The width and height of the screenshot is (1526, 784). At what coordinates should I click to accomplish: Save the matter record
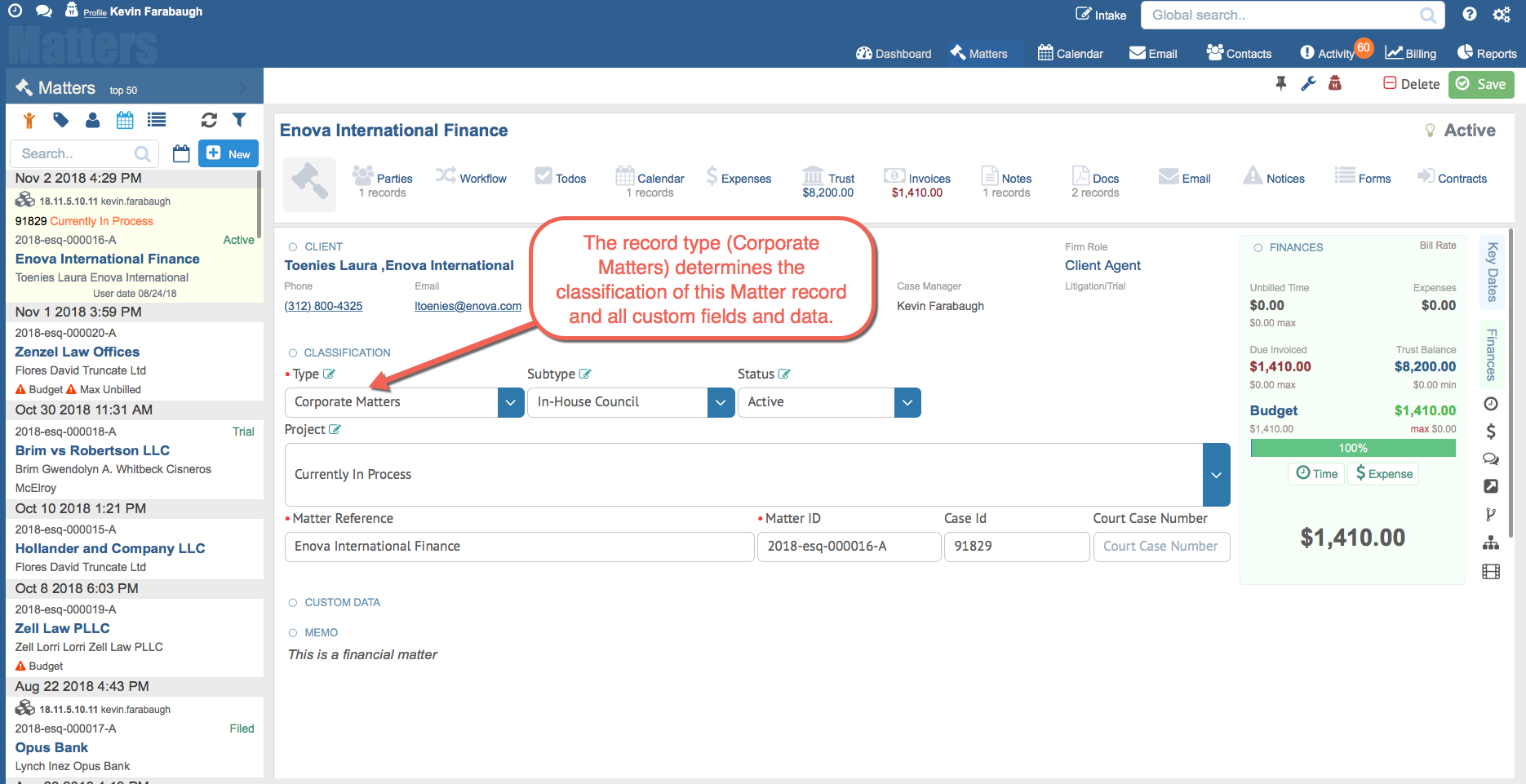click(x=1481, y=84)
